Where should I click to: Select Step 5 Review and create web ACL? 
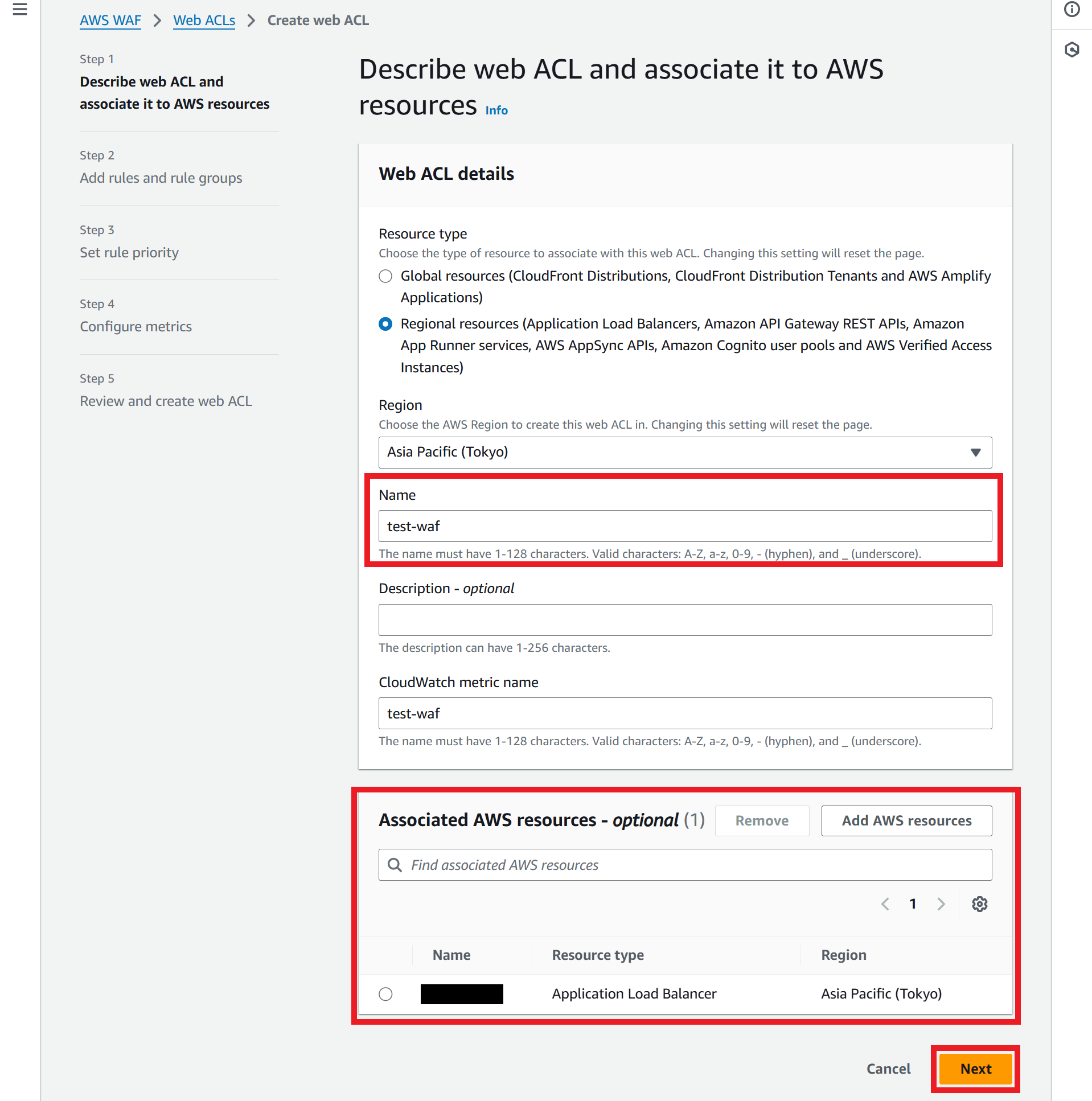166,401
